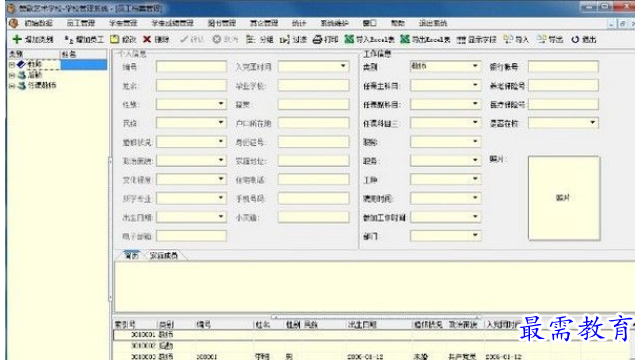Click the Add Employee (增加员工) toolbar icon
Screen dimensions: 641x360
[68, 39]
